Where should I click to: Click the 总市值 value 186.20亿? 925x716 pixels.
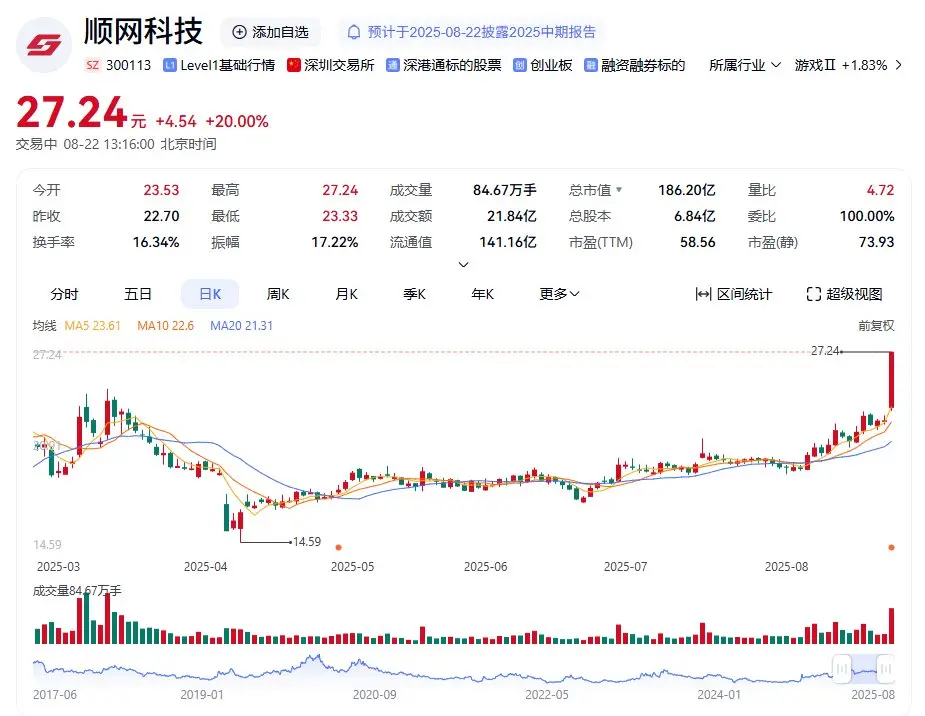pos(687,190)
